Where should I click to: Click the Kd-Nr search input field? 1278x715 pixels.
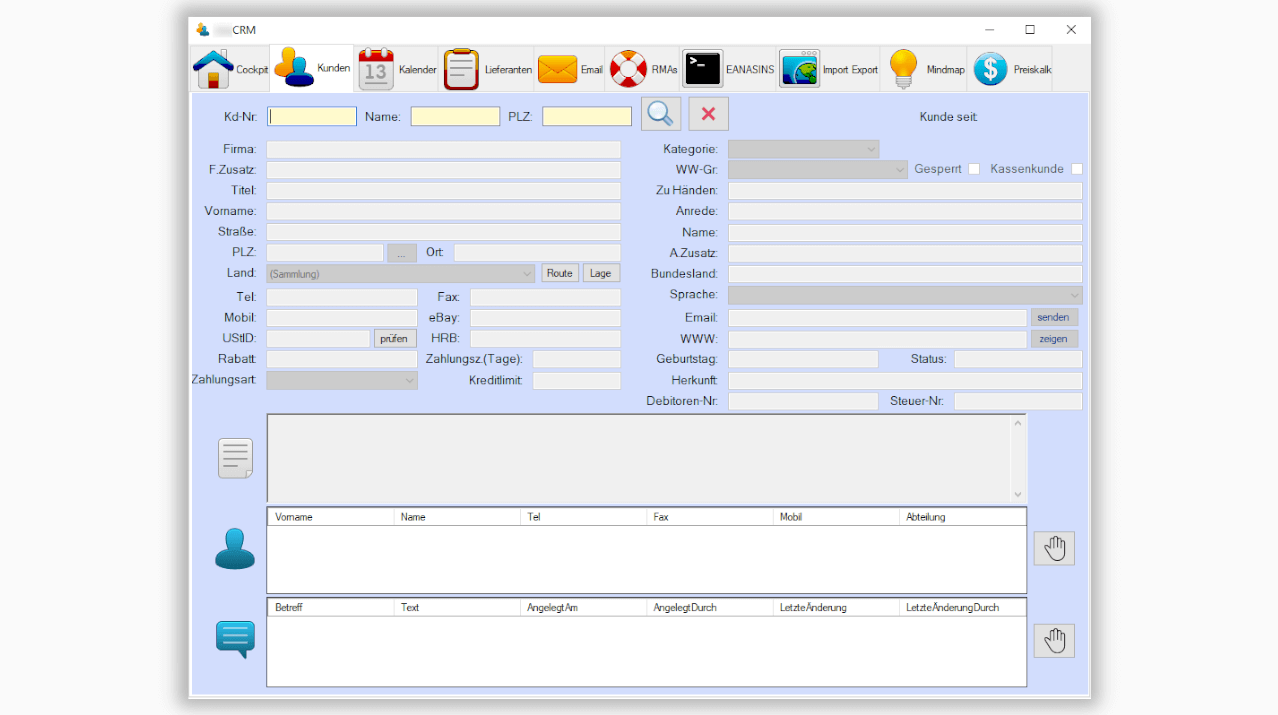point(312,117)
